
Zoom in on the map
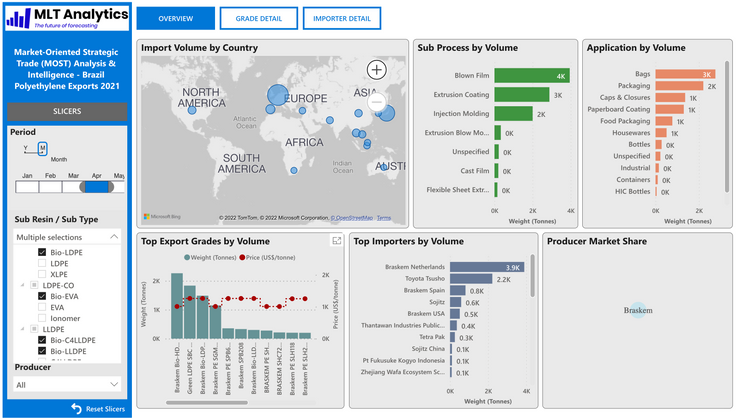click(376, 70)
